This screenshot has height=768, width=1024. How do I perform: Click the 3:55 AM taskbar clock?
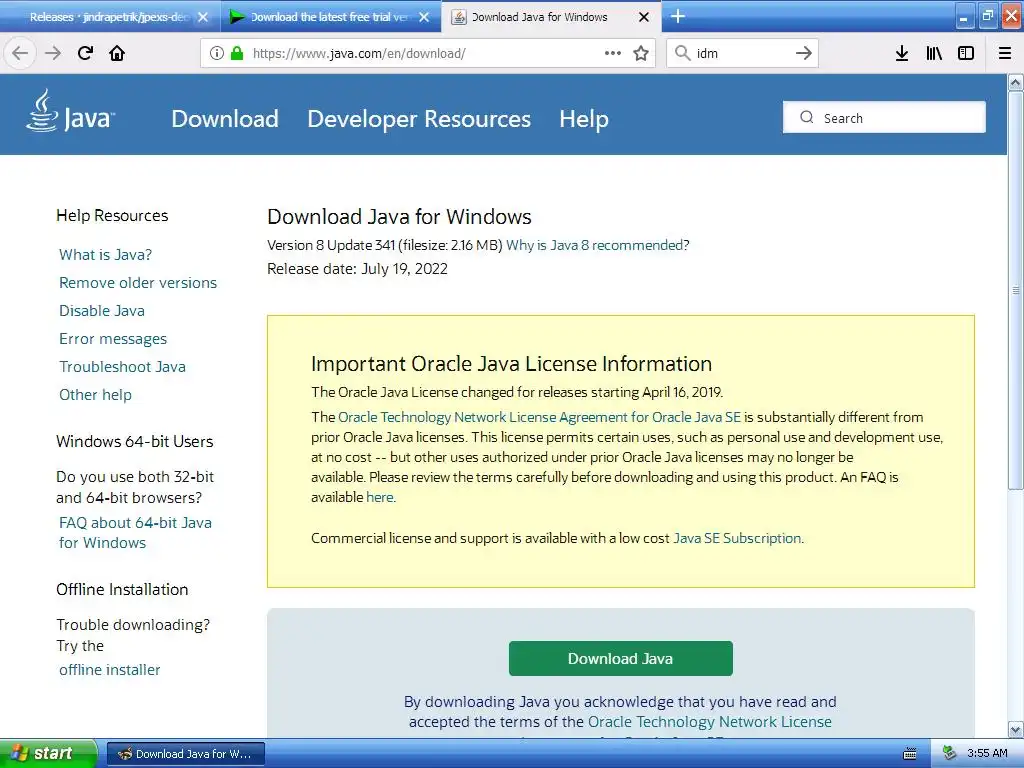pos(987,753)
